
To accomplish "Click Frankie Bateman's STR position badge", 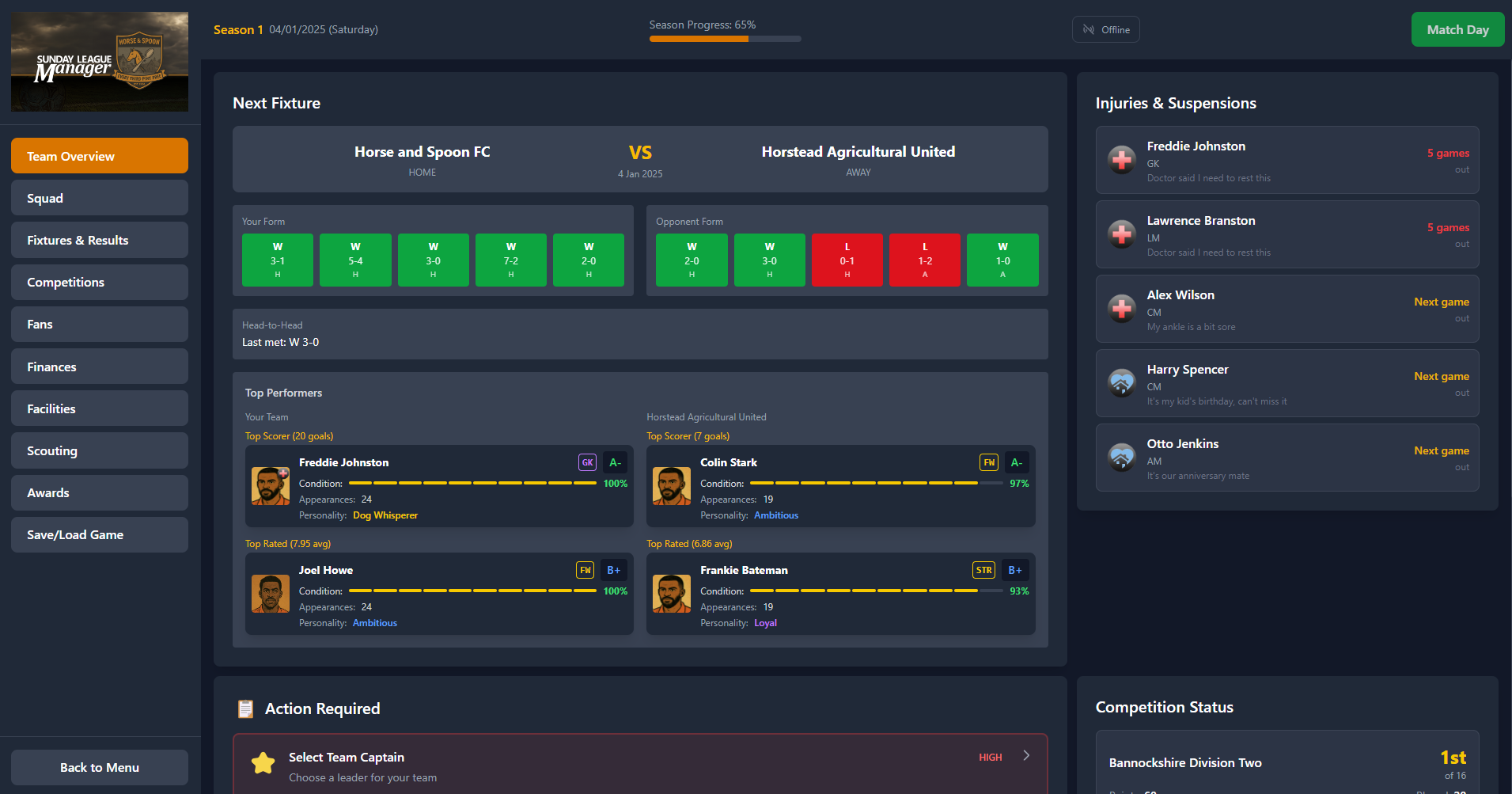I will [x=983, y=570].
